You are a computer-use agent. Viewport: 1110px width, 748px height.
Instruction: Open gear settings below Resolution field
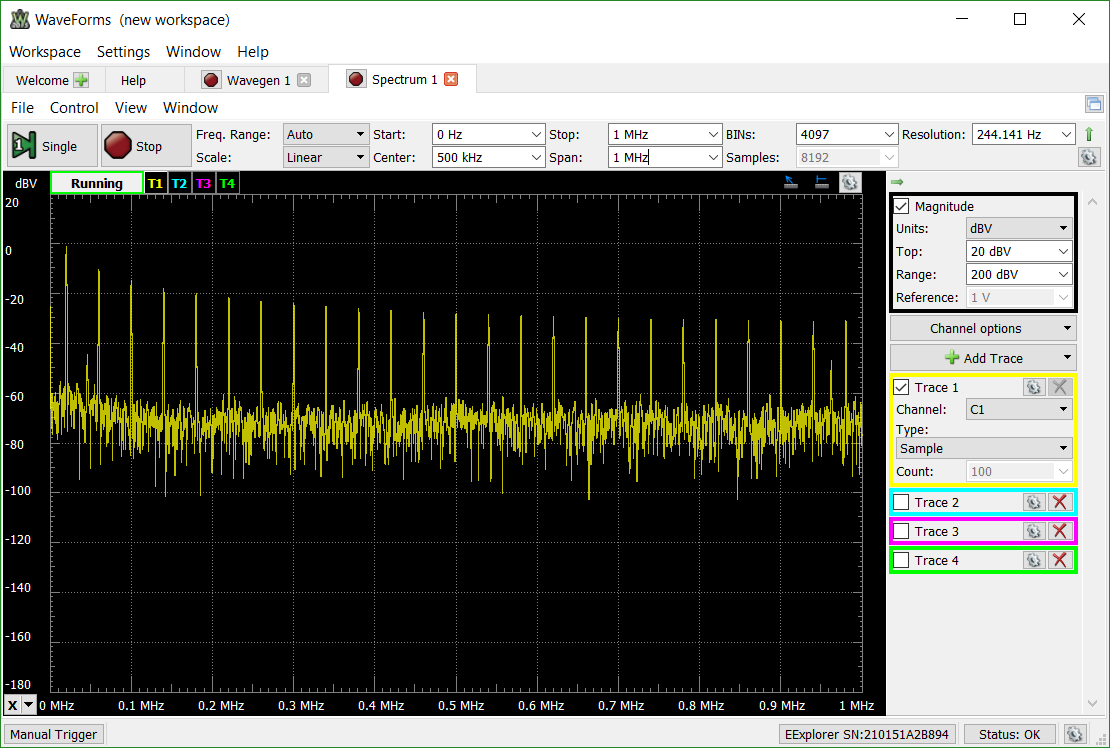point(1089,157)
